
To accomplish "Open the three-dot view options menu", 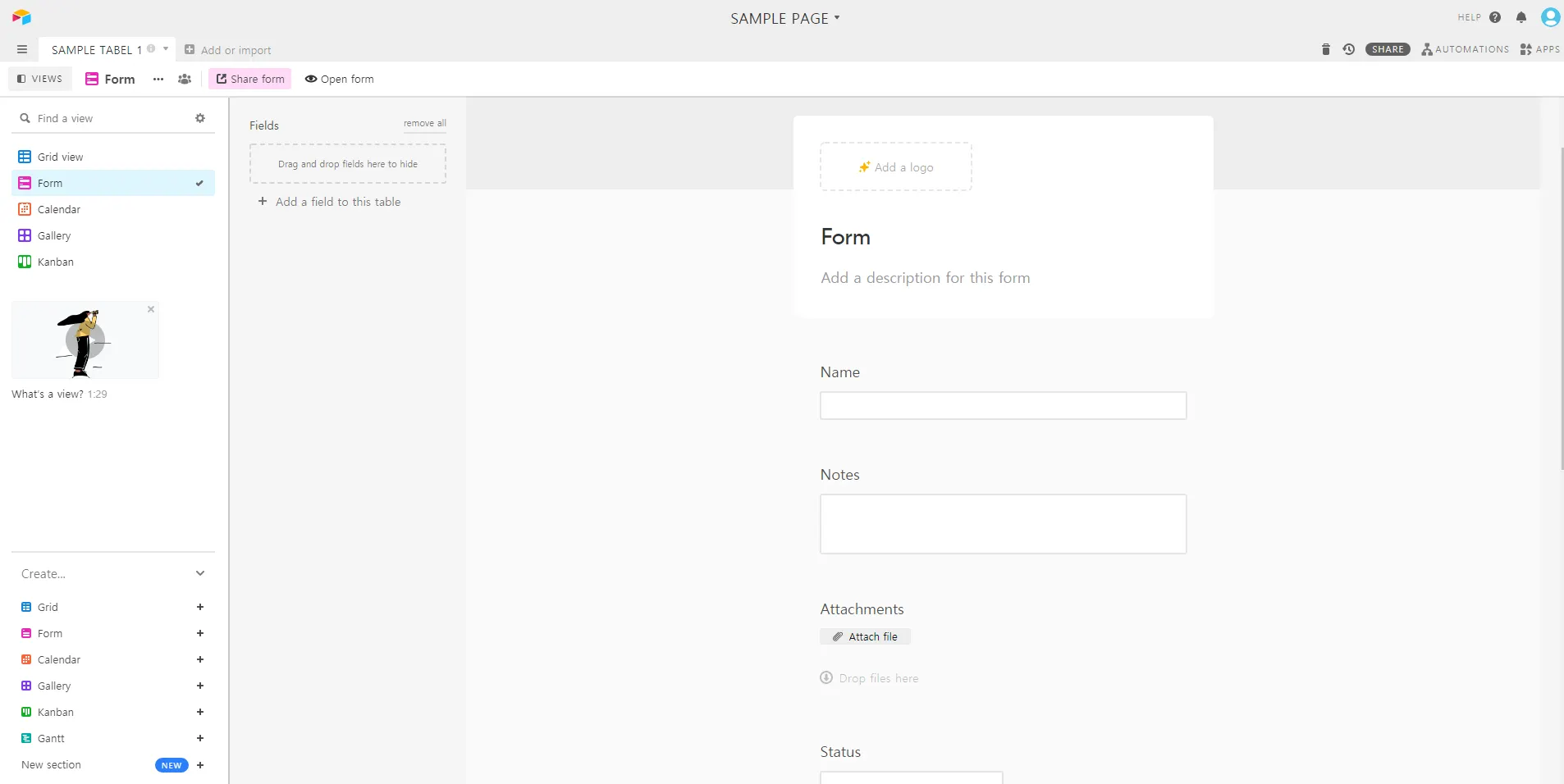I will point(158,79).
